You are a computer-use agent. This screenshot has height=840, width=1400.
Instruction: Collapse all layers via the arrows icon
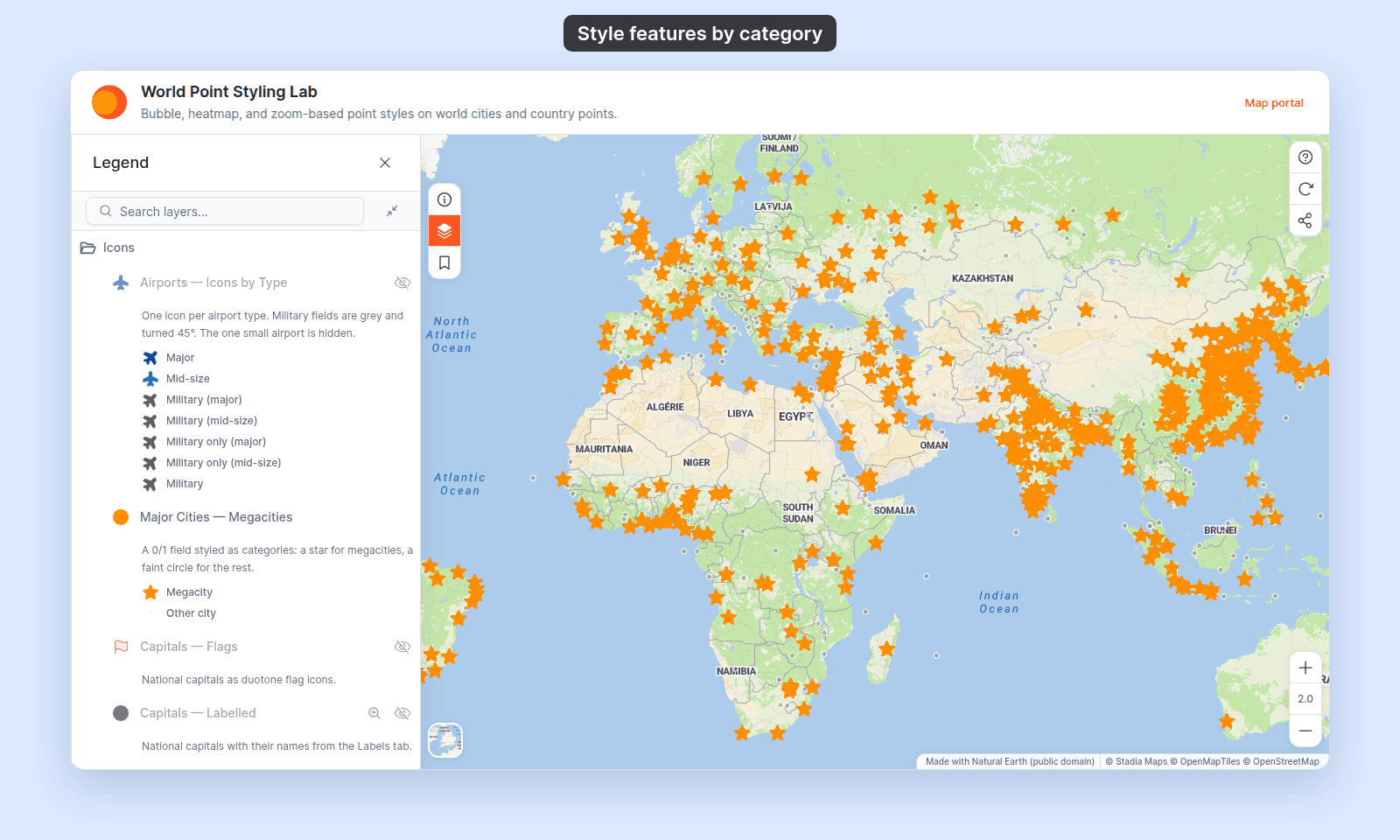coord(392,211)
